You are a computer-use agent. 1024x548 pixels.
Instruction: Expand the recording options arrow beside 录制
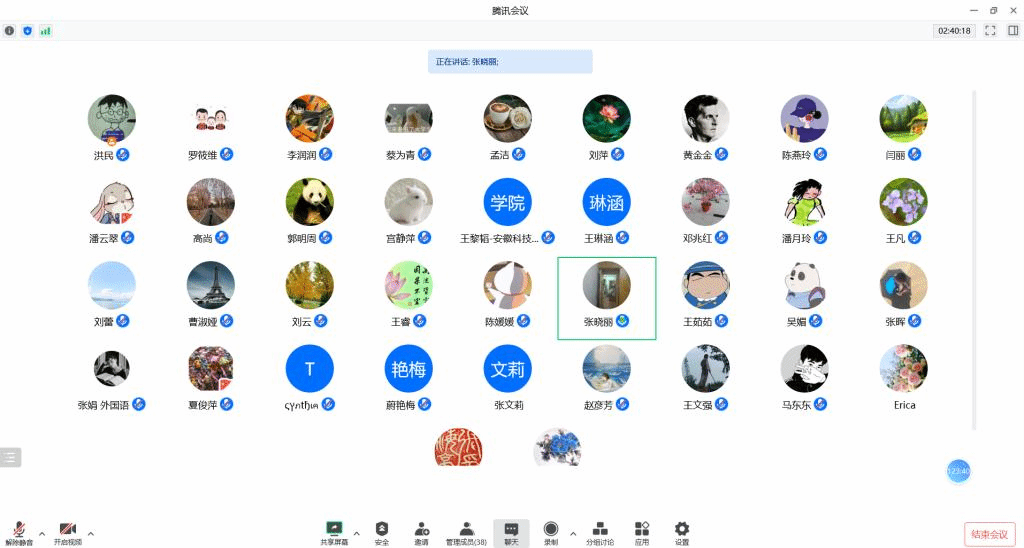coord(573,533)
